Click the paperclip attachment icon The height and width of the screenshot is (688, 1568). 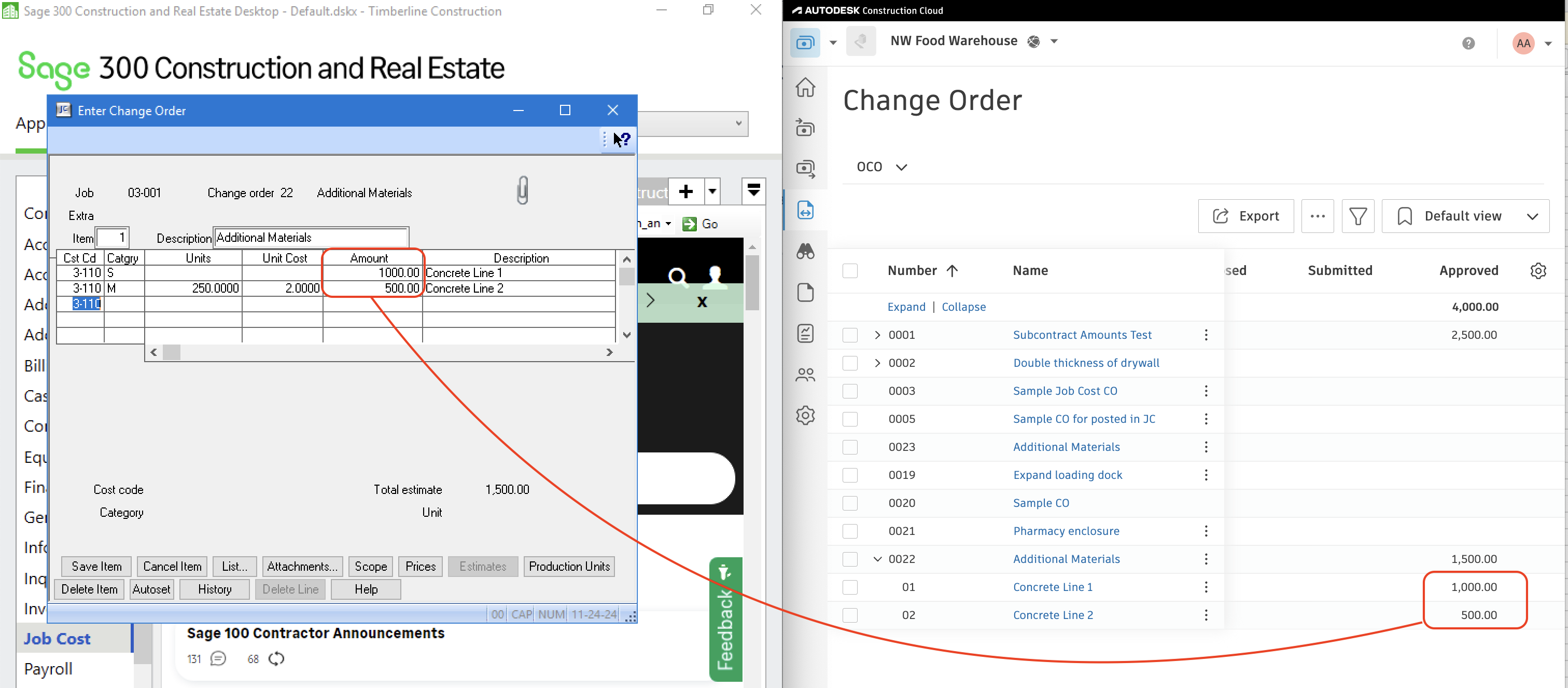point(522,190)
